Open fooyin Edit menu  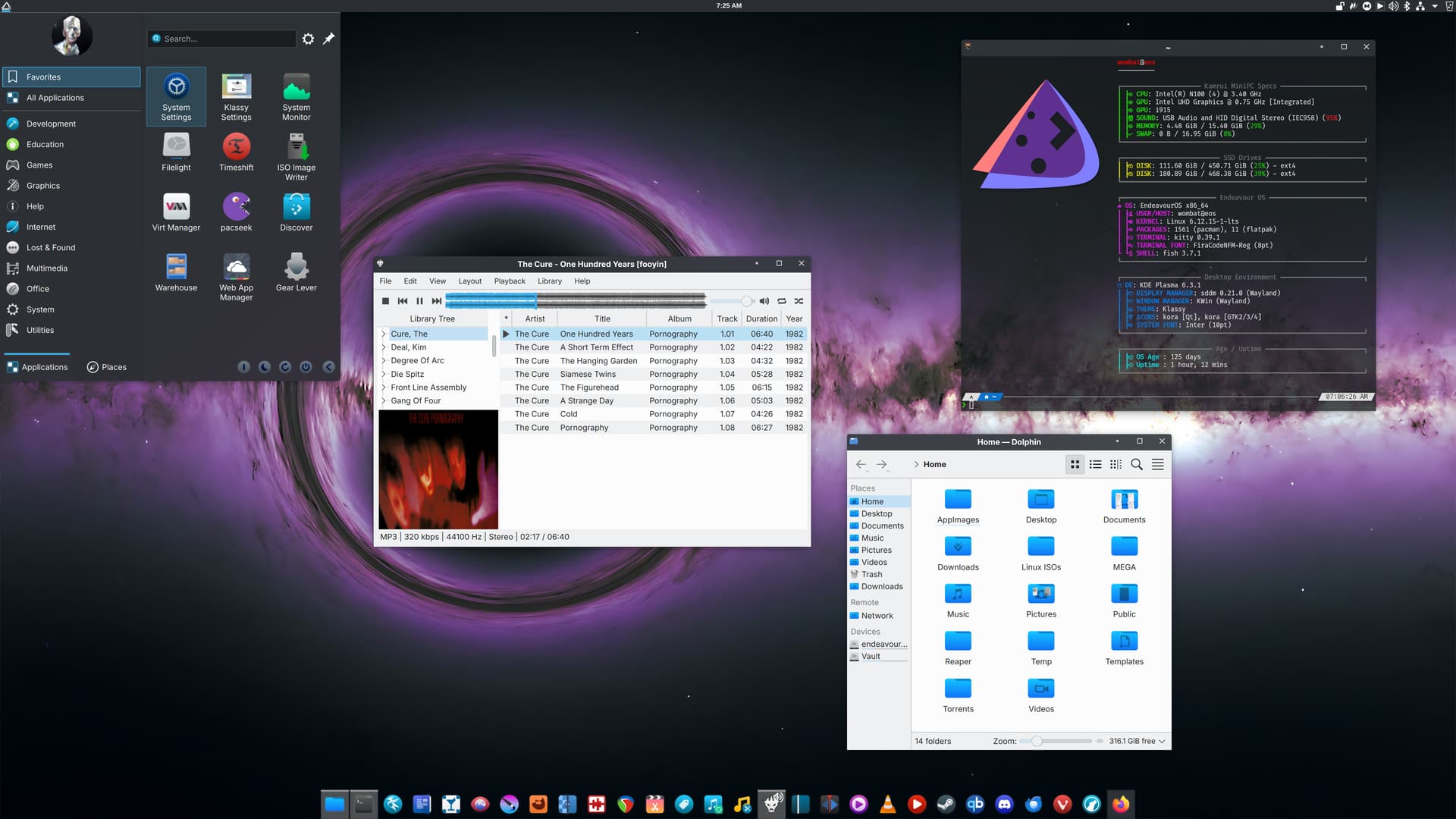(410, 281)
